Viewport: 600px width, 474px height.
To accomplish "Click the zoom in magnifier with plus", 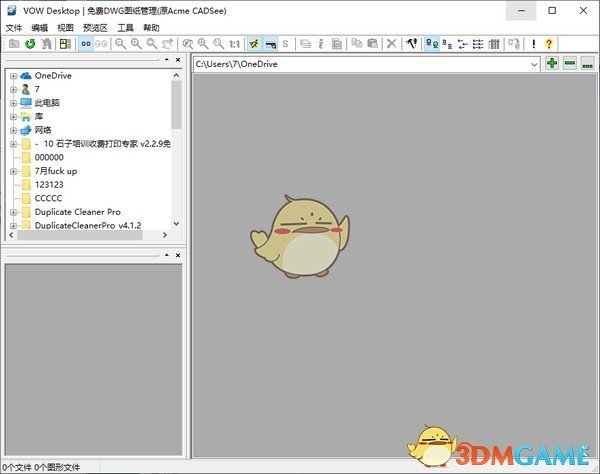I will (136, 44).
